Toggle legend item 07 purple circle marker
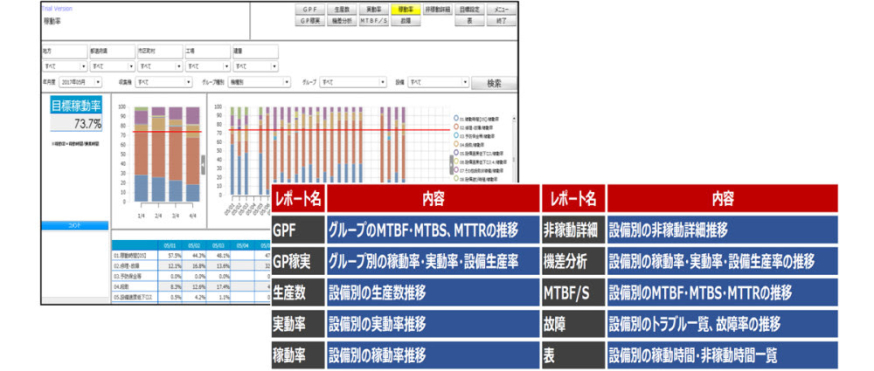Viewport: 874px width, 371px height. click(457, 169)
